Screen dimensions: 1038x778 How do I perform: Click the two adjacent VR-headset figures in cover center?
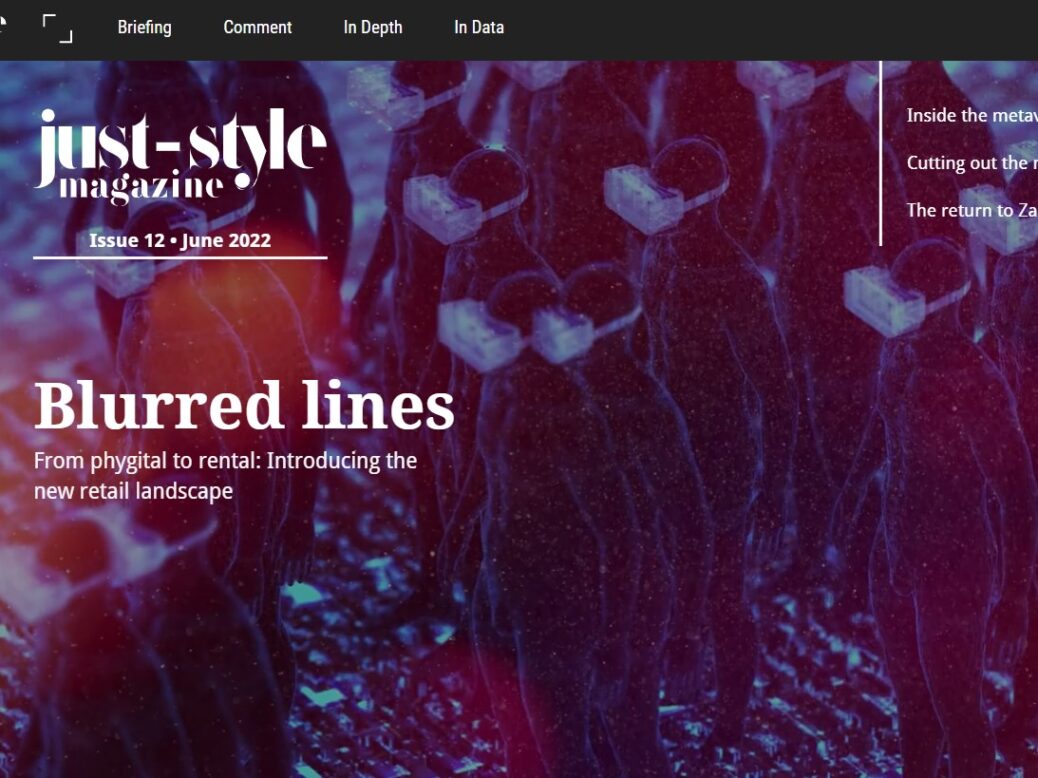(x=540, y=324)
